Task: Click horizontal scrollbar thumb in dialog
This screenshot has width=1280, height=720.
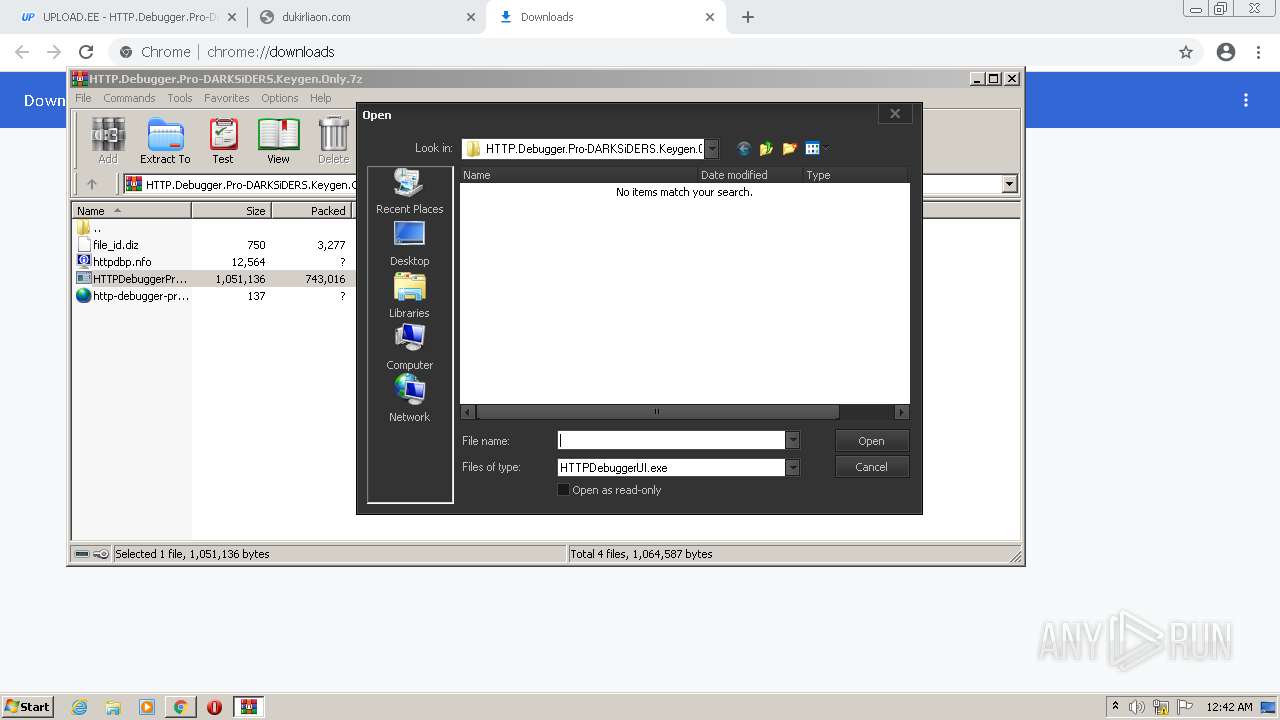Action: click(657, 412)
